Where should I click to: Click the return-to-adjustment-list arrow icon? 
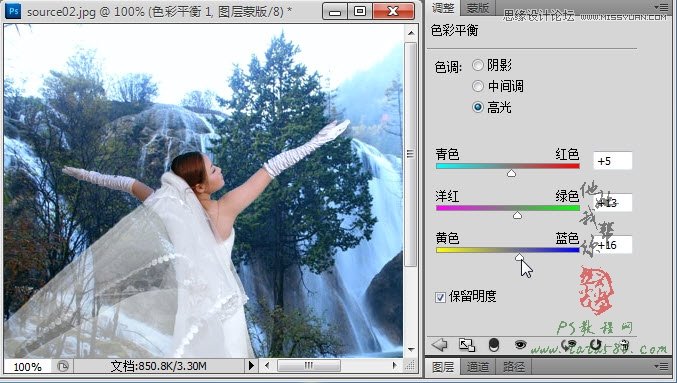[x=440, y=345]
